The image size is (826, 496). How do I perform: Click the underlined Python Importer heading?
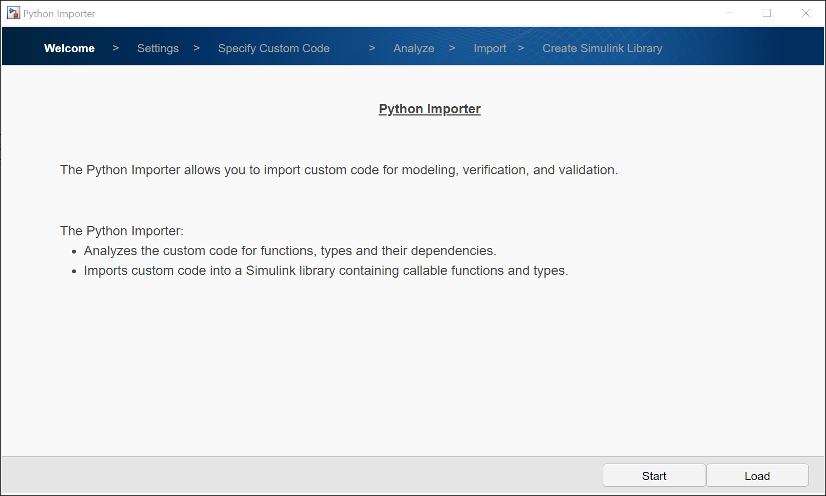pos(429,109)
